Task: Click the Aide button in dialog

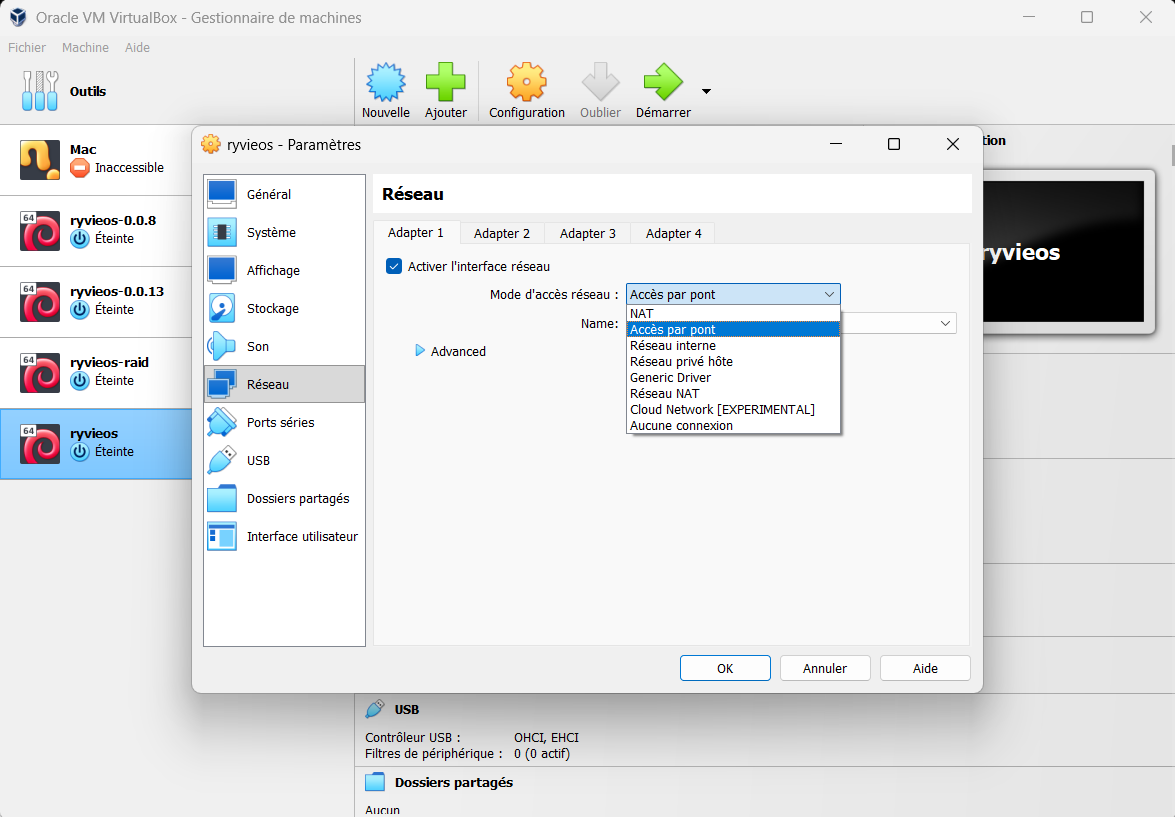Action: pos(925,668)
